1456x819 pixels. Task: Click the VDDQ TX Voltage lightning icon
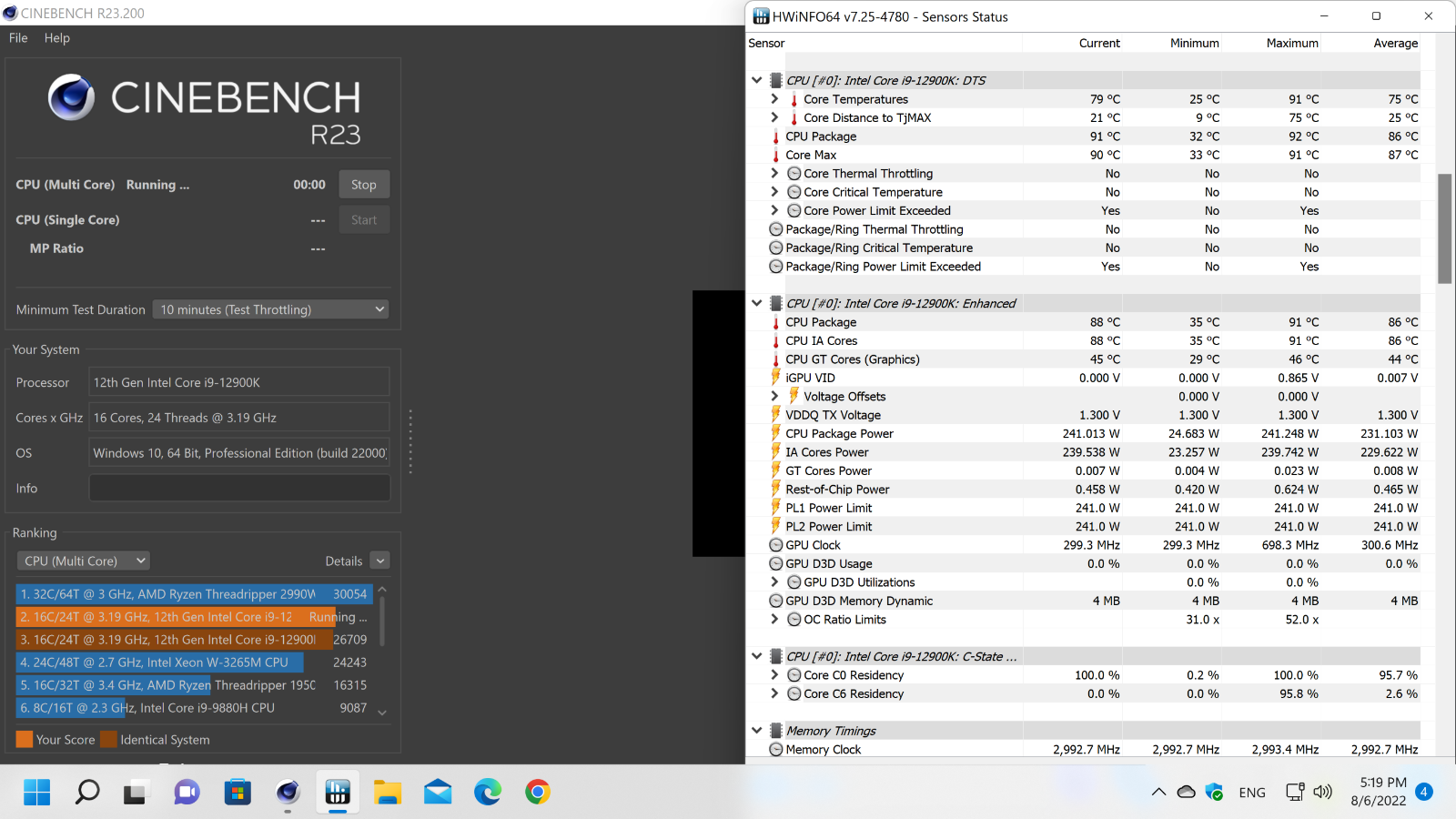(776, 414)
